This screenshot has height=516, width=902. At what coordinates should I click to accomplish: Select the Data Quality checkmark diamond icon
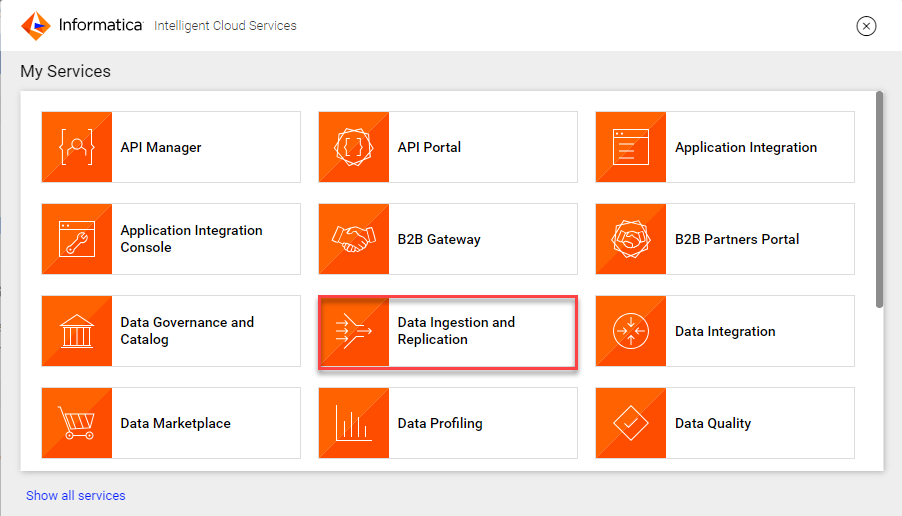pyautogui.click(x=631, y=423)
